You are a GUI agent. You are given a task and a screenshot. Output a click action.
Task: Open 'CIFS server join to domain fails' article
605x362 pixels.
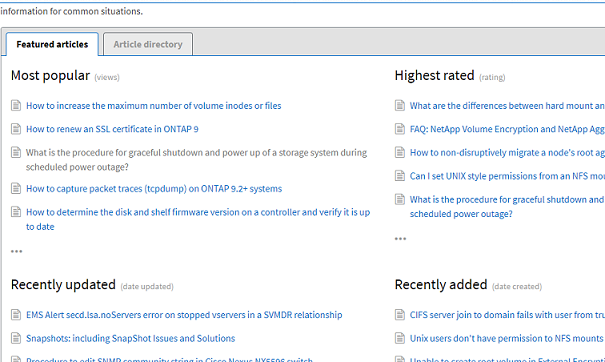tap(507, 315)
